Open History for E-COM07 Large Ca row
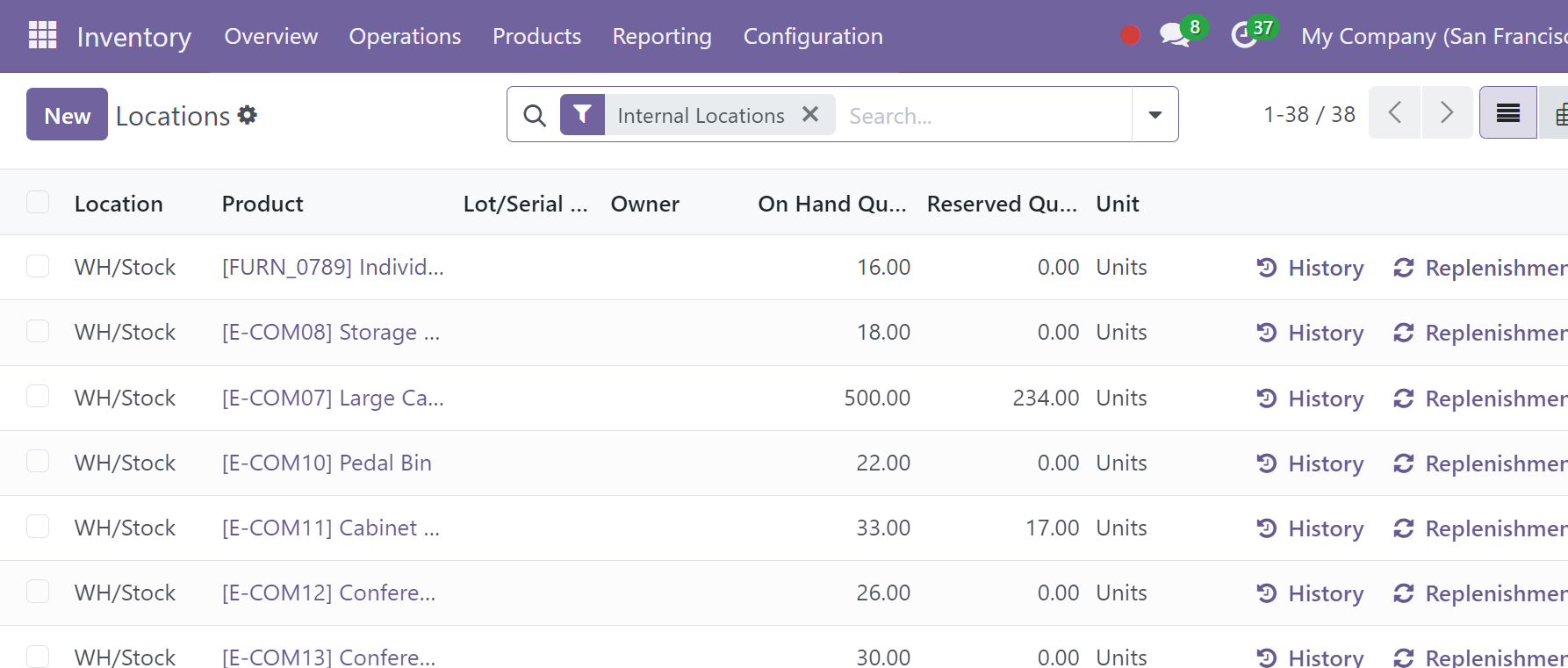Screen dimensions: 1568x668 pyautogui.click(x=1310, y=399)
